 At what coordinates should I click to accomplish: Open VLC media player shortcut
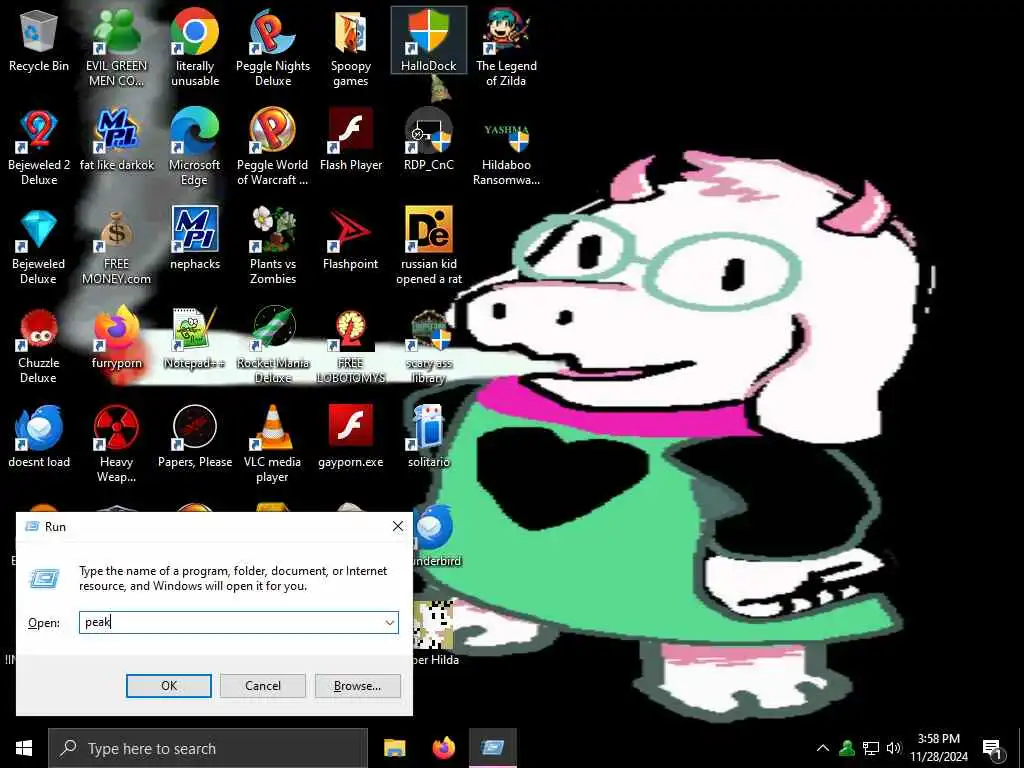point(272,445)
